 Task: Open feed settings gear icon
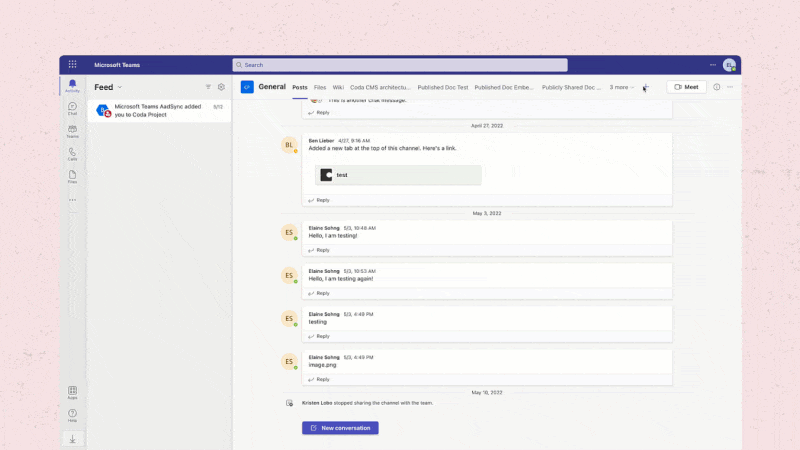[221, 87]
